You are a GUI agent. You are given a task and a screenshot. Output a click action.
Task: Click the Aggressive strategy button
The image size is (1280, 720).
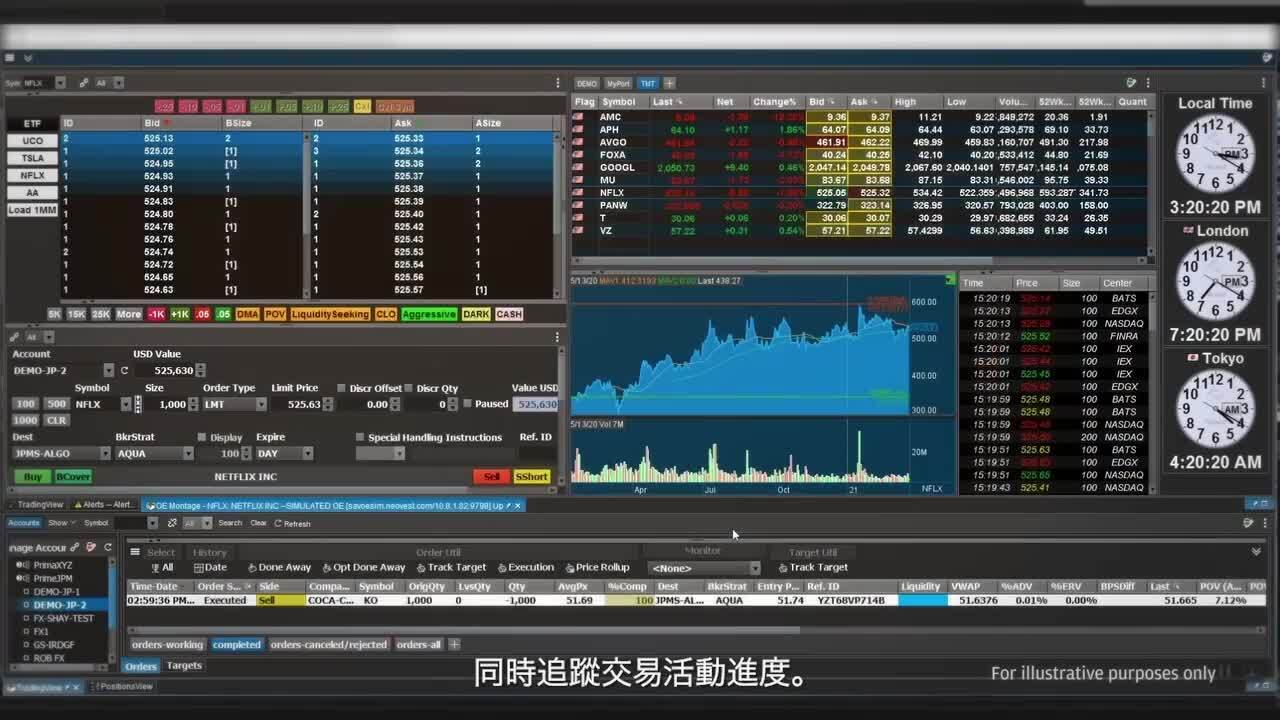(428, 314)
